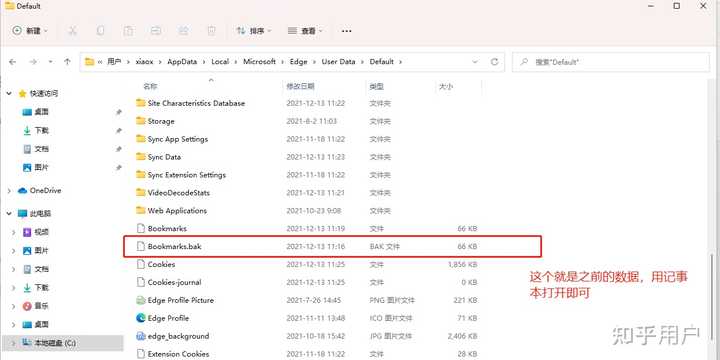This screenshot has height=360, width=720.
Task: Collapse the Quick access tree section
Action: pyautogui.click(x=9, y=94)
